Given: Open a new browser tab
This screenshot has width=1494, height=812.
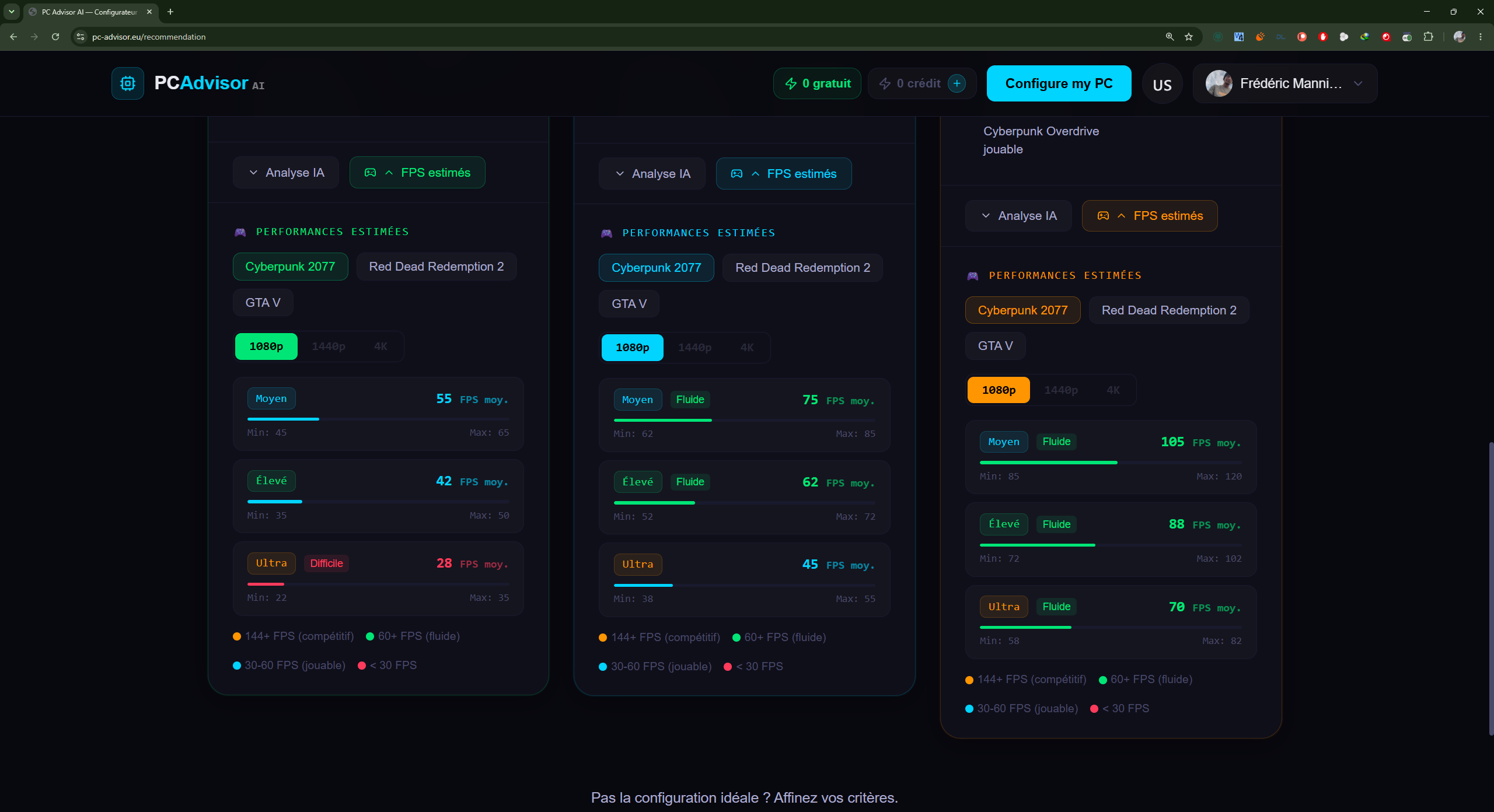Looking at the screenshot, I should (x=170, y=12).
